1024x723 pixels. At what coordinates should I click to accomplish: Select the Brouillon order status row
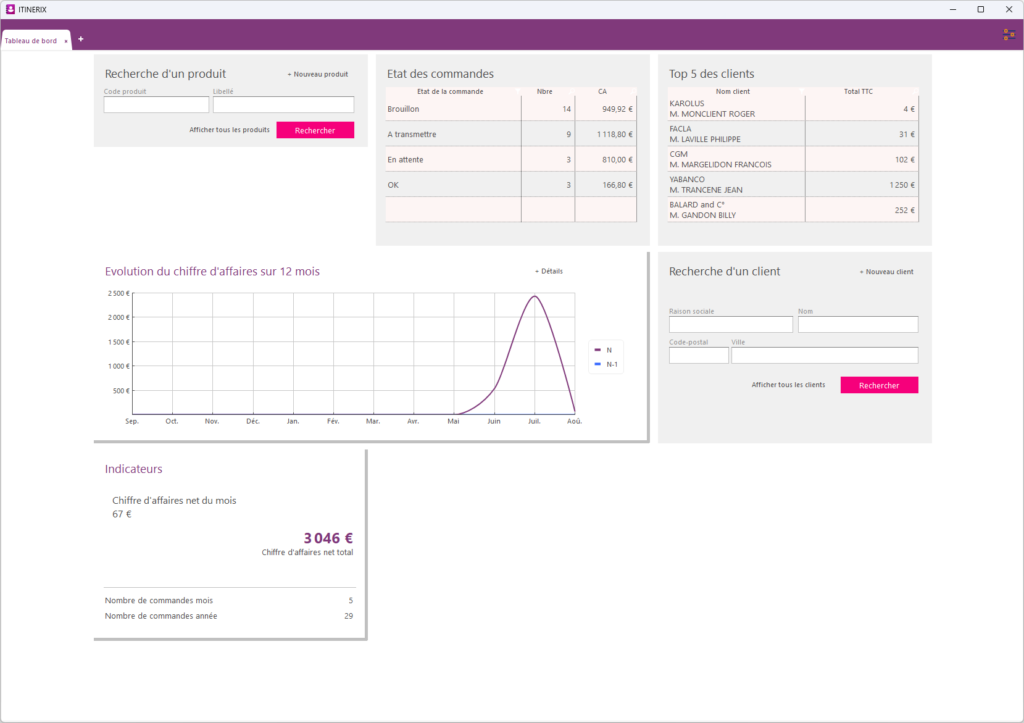point(511,109)
